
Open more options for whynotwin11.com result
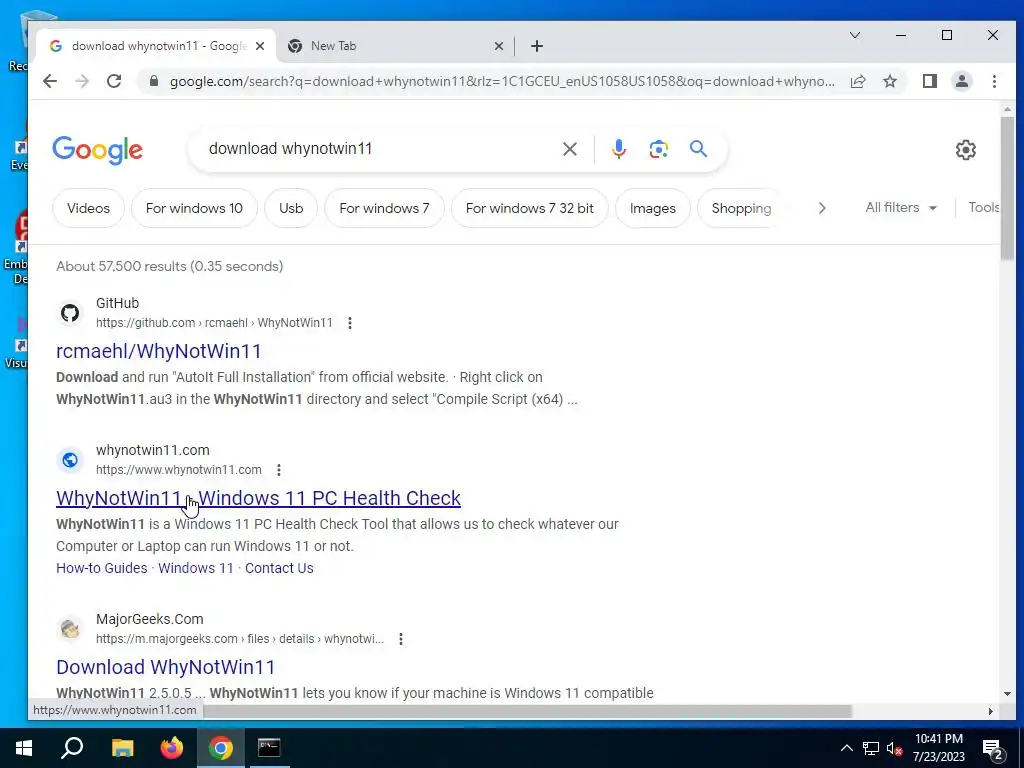coord(279,470)
